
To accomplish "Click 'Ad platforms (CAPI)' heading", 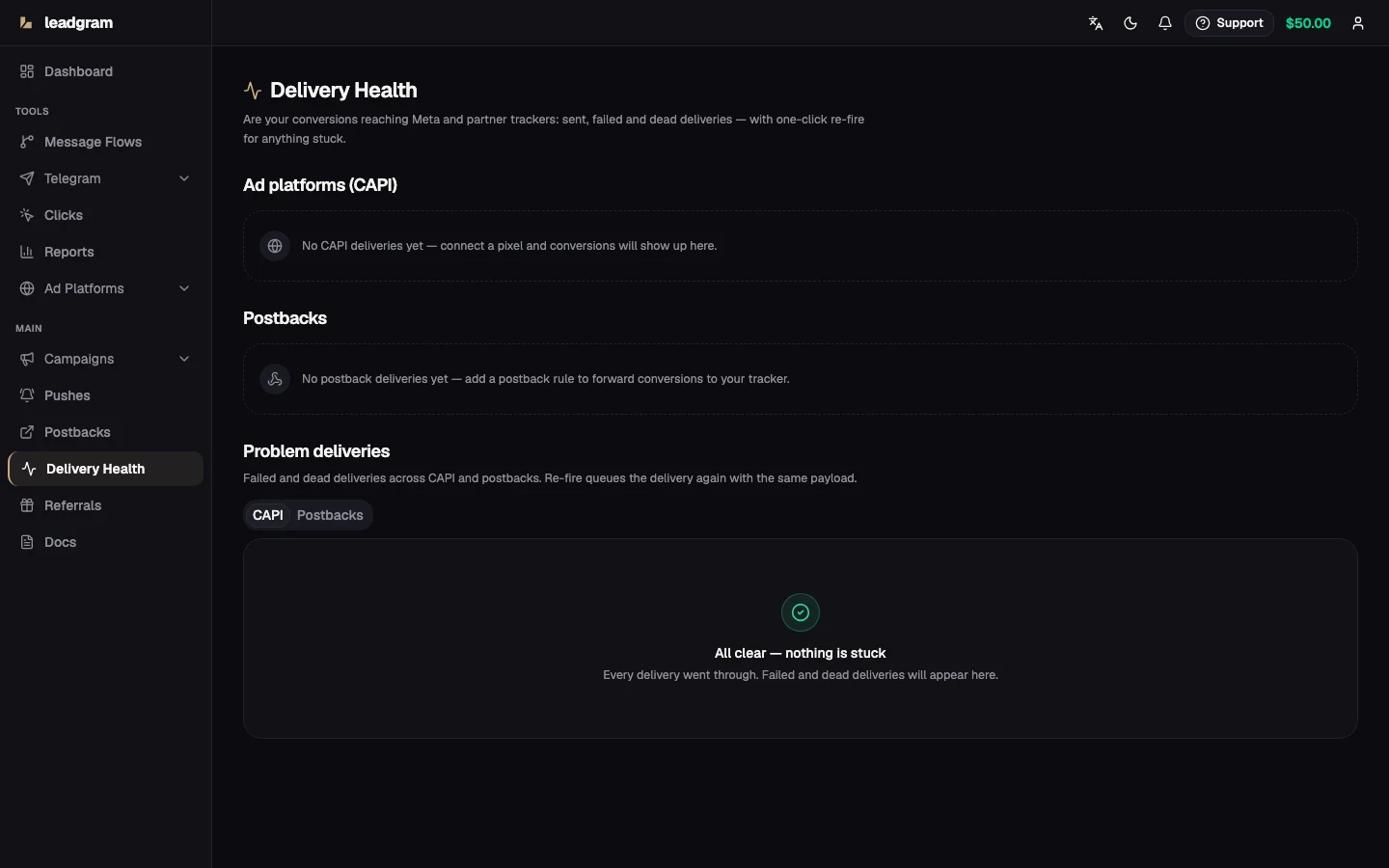I will pos(320,185).
